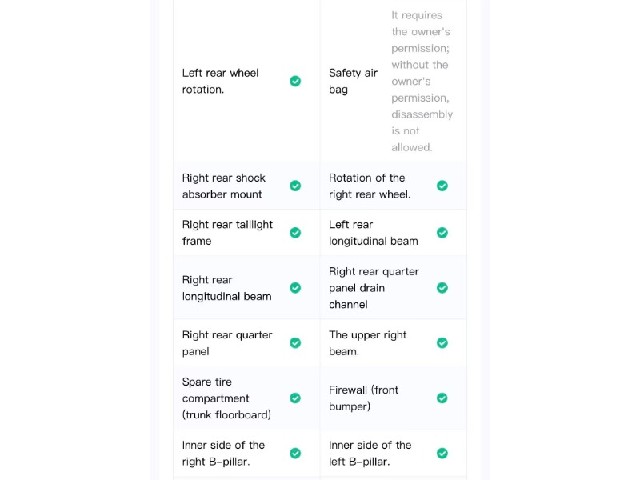The height and width of the screenshot is (480, 640).
Task: Select Spare tire compartment (trunk floorboard) text
Action: coord(226,398)
